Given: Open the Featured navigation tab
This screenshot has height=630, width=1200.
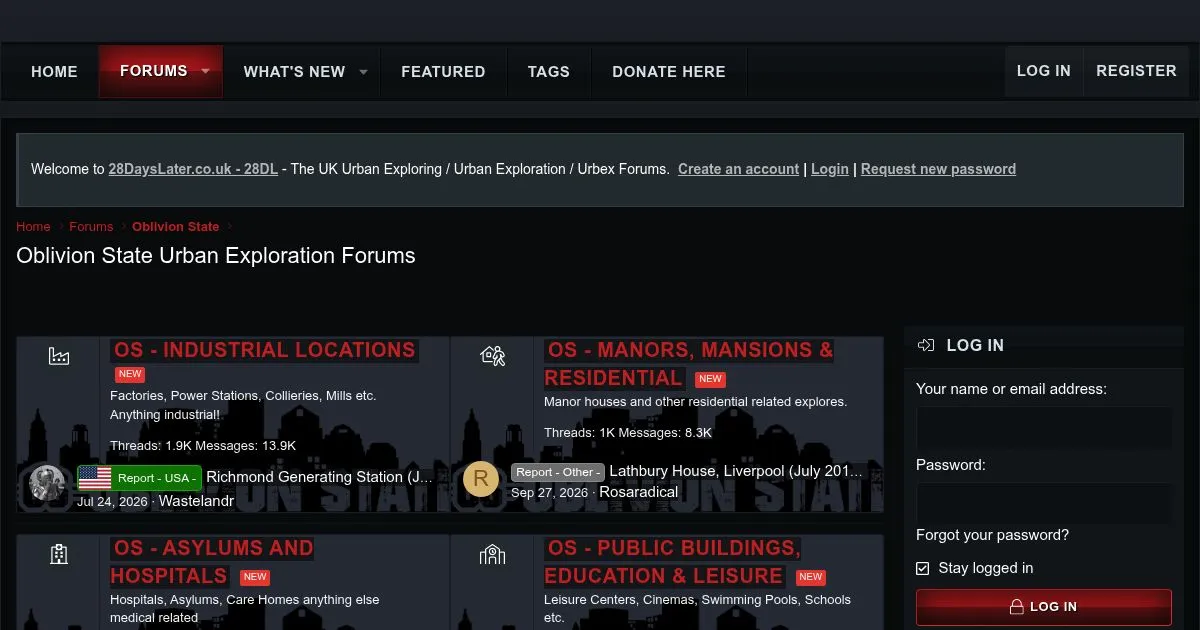Looking at the screenshot, I should 443,72.
